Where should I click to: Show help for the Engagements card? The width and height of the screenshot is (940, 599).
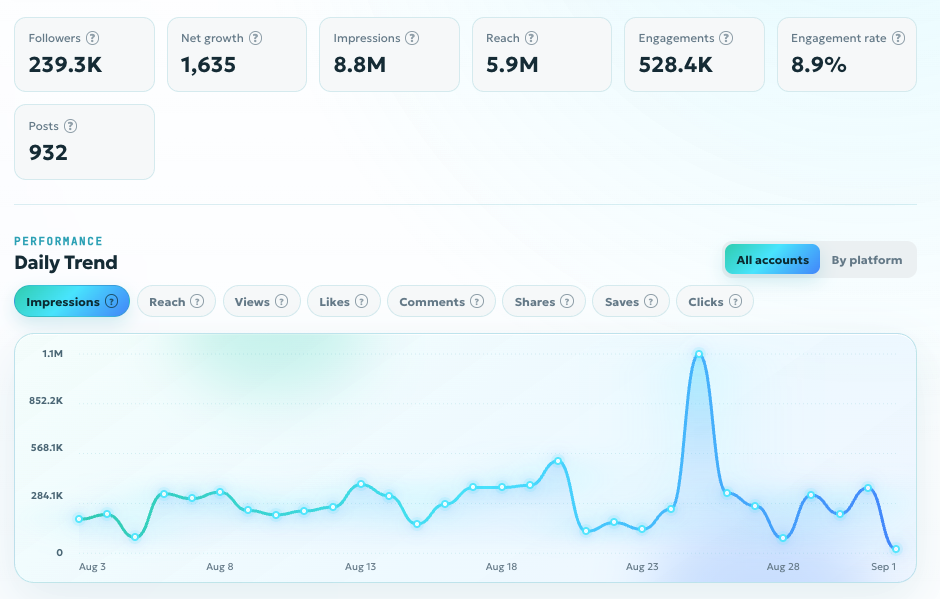coord(726,38)
